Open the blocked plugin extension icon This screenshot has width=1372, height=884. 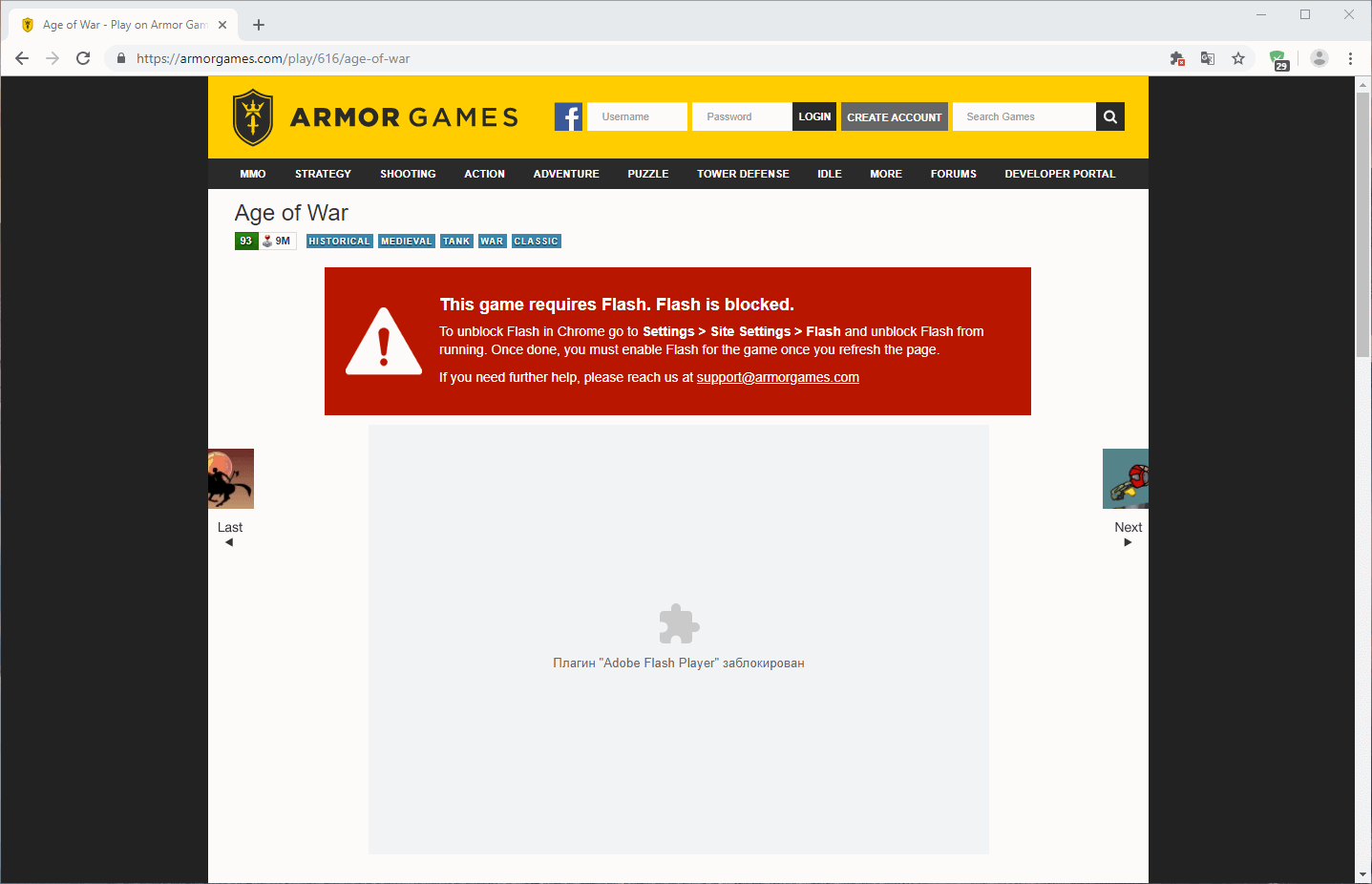point(1177,58)
